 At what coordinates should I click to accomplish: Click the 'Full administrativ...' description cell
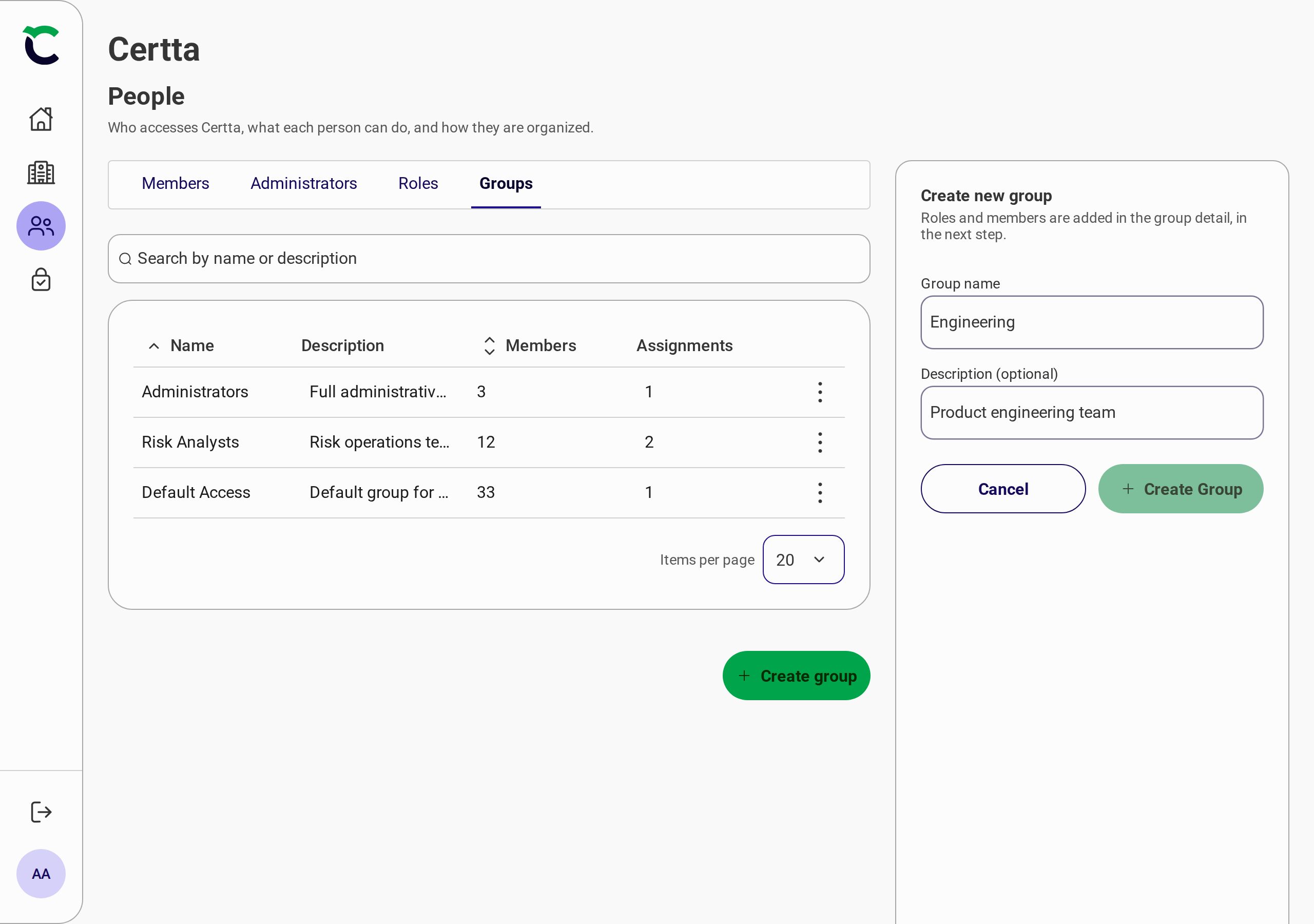point(378,392)
